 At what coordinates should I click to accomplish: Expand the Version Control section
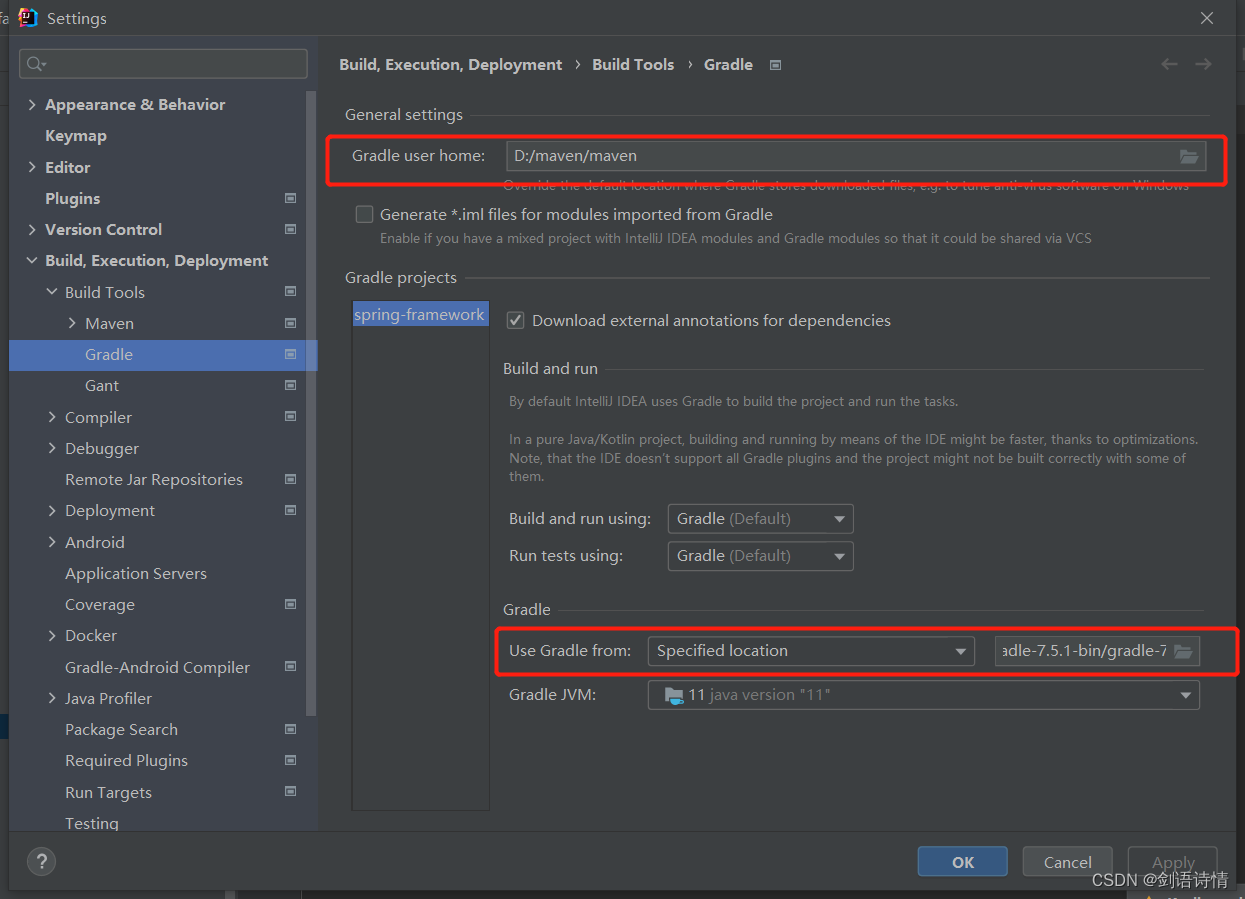coord(32,229)
